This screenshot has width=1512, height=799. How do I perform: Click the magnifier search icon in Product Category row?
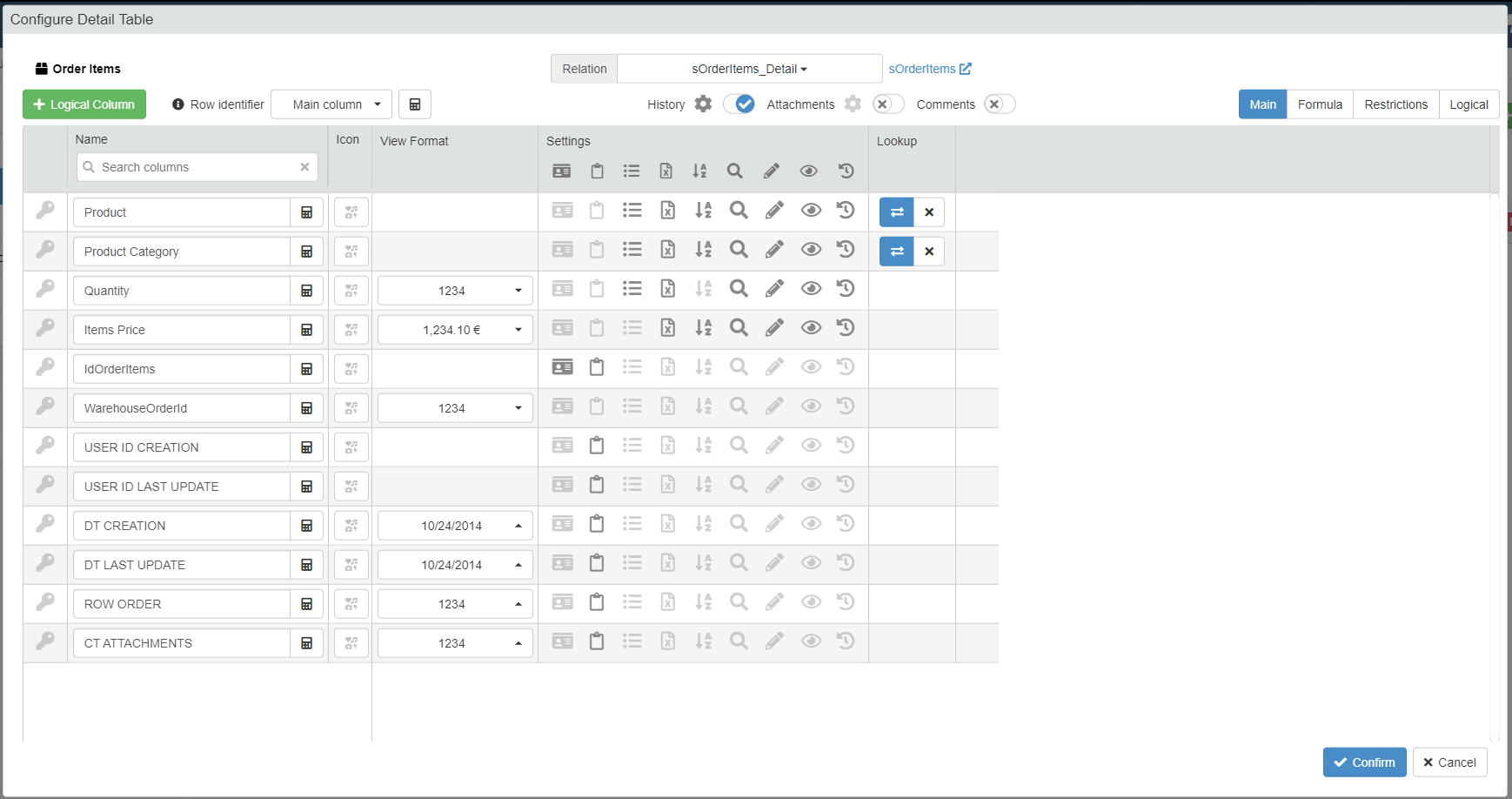(739, 250)
